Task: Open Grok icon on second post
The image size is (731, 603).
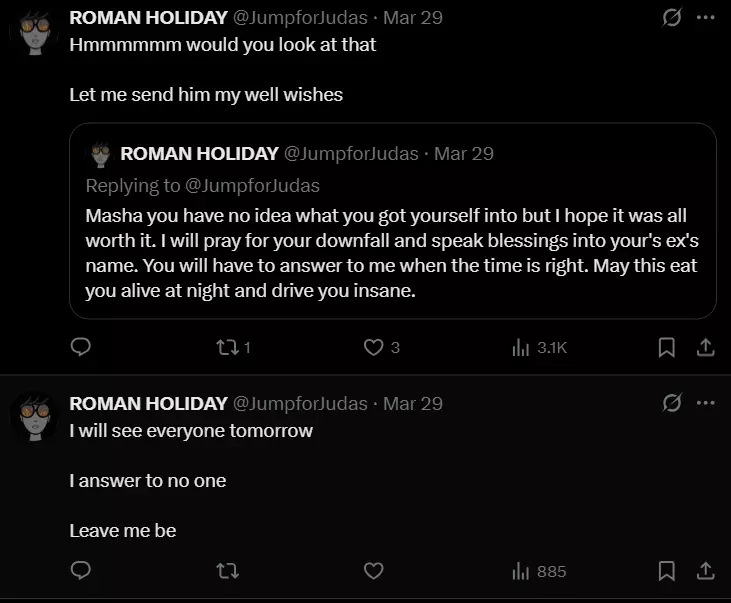Action: coord(672,403)
